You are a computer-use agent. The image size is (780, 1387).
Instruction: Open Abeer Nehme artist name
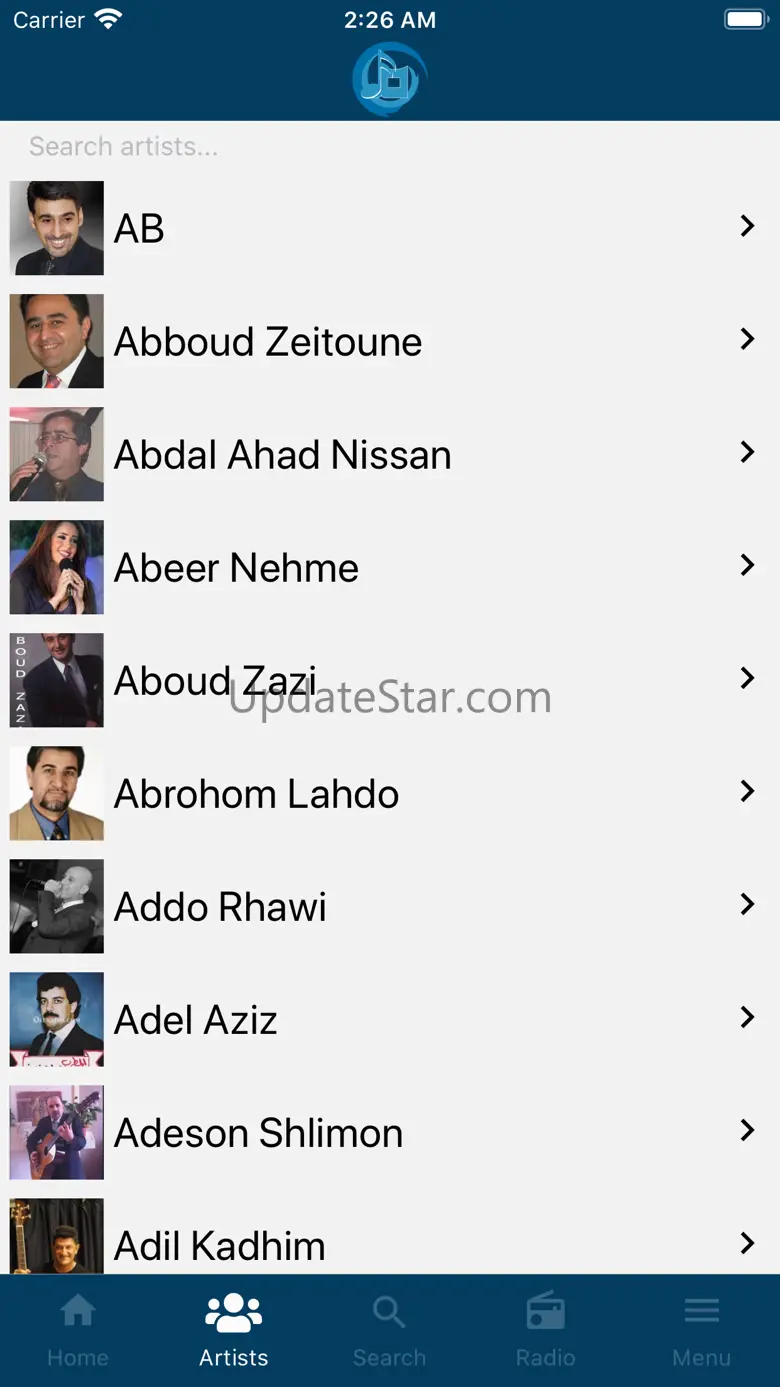tap(236, 568)
